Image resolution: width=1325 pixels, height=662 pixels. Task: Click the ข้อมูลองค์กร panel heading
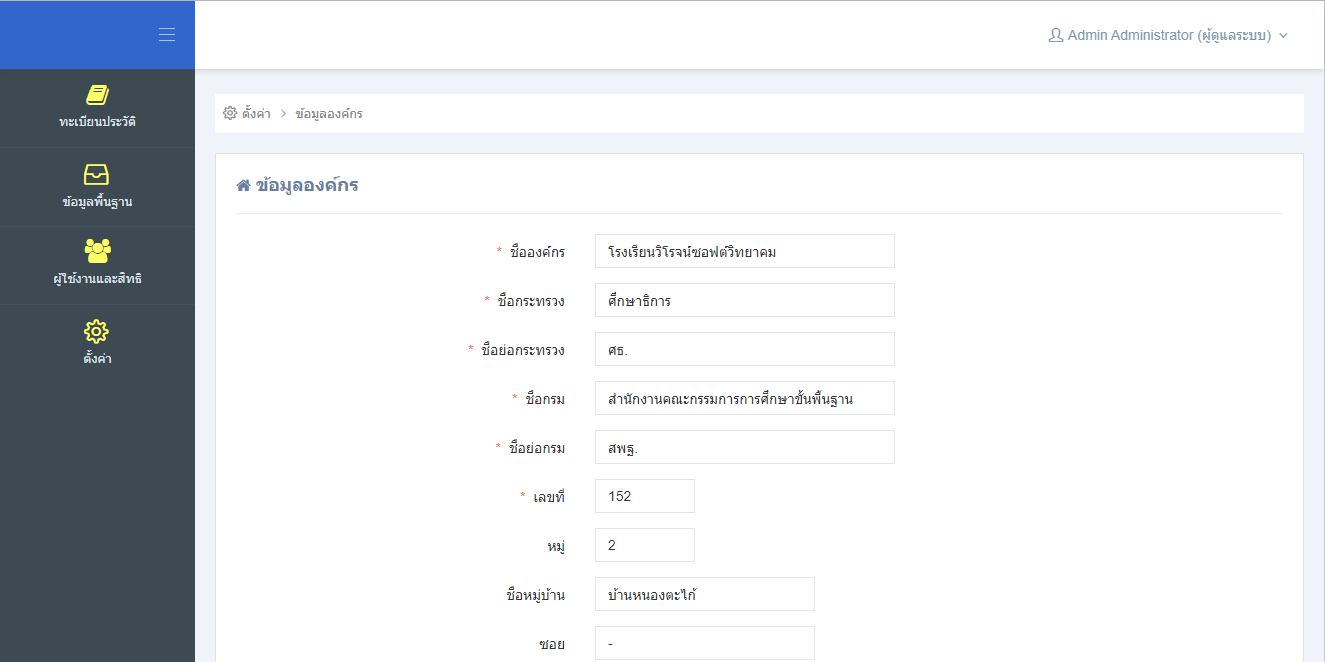[307, 185]
